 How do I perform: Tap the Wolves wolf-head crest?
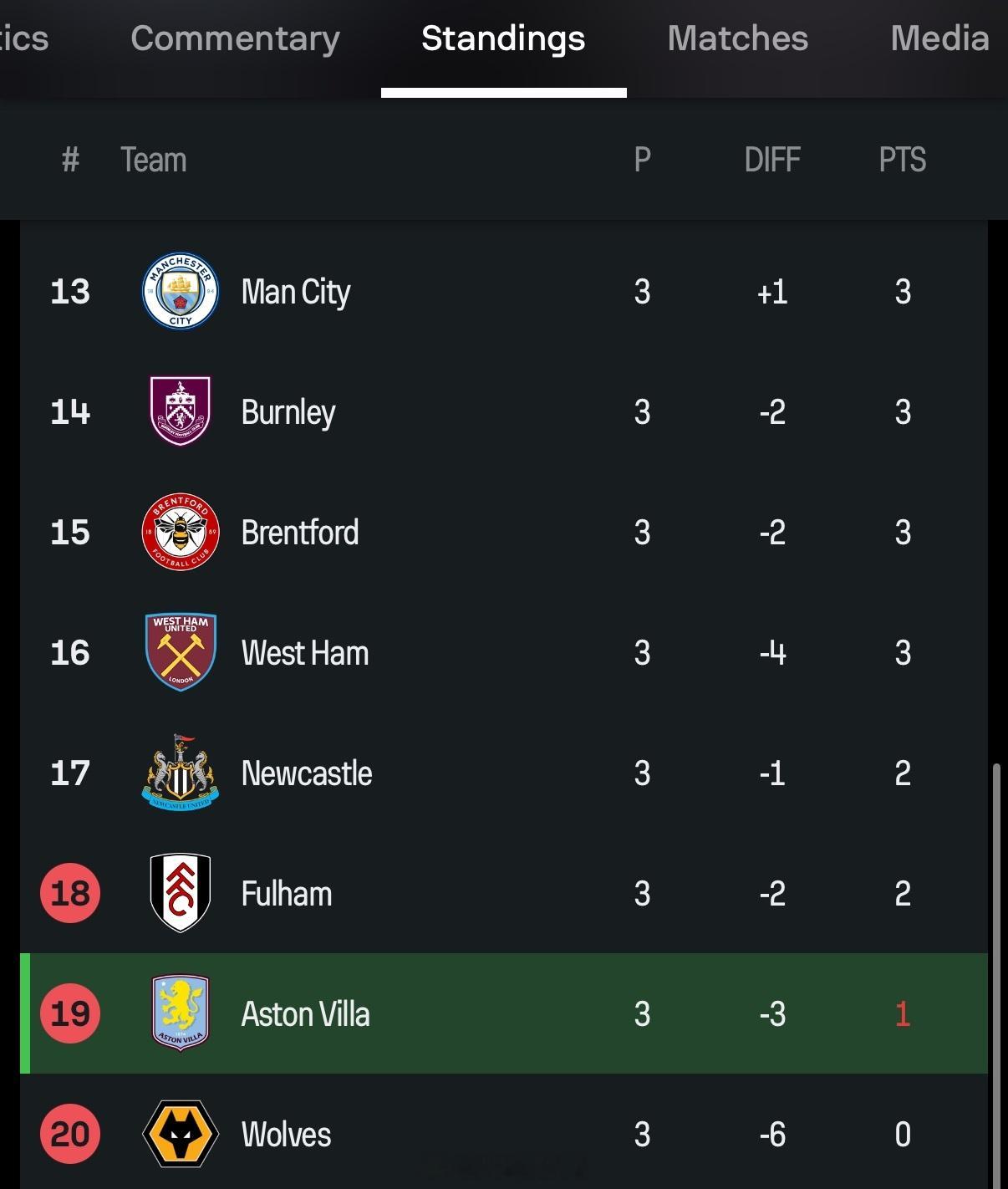click(181, 1134)
